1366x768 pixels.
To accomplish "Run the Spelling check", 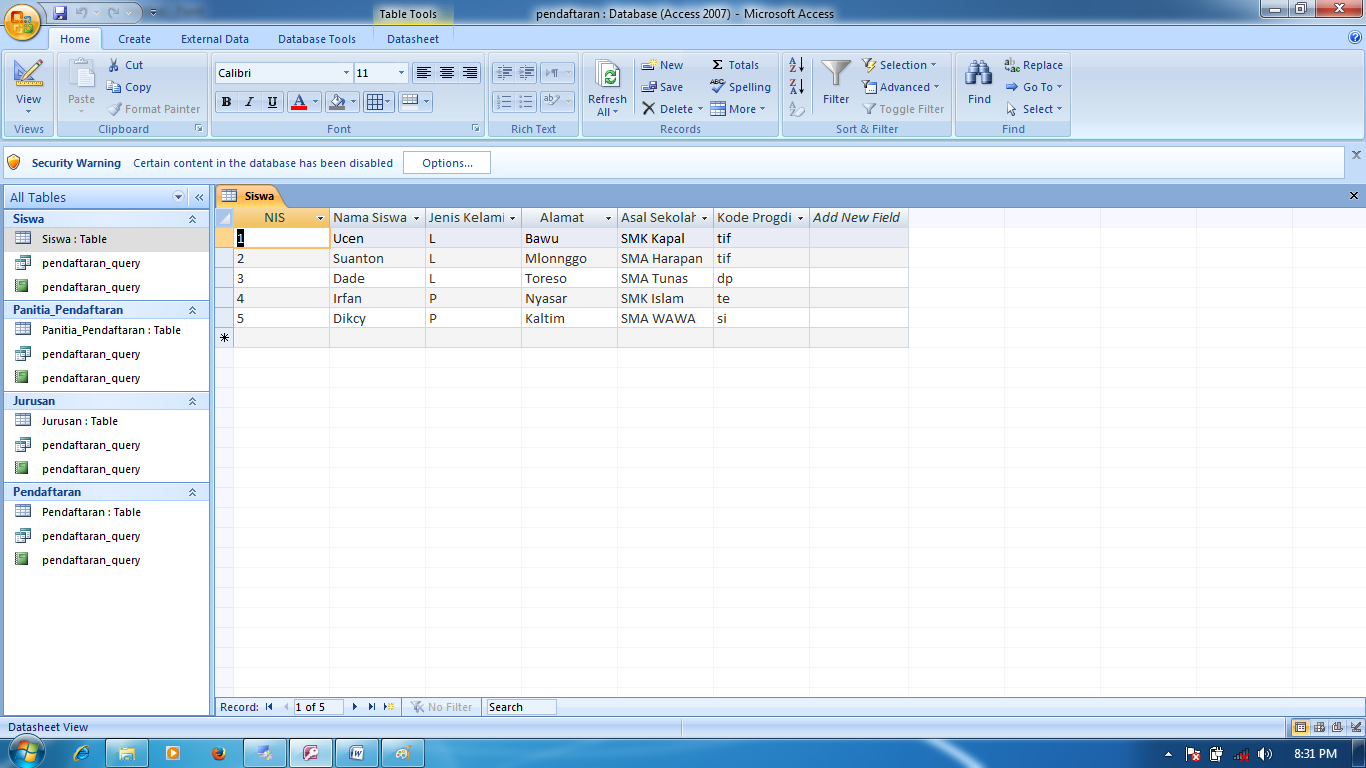I will (x=741, y=87).
